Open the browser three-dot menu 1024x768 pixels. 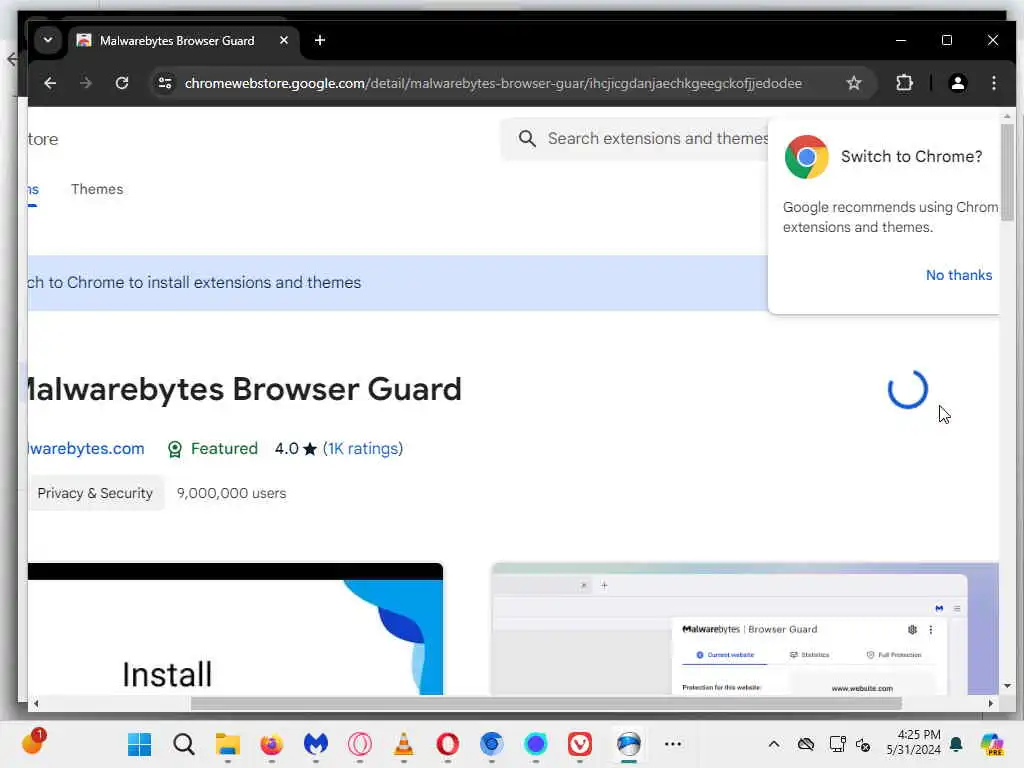(x=993, y=83)
